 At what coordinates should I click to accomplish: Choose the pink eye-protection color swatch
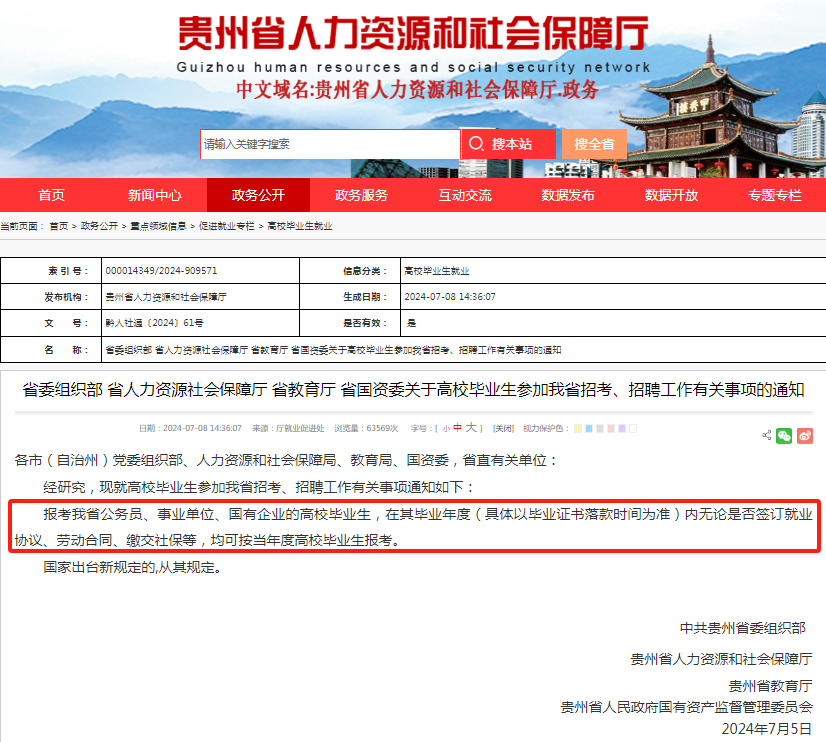[x=611, y=428]
